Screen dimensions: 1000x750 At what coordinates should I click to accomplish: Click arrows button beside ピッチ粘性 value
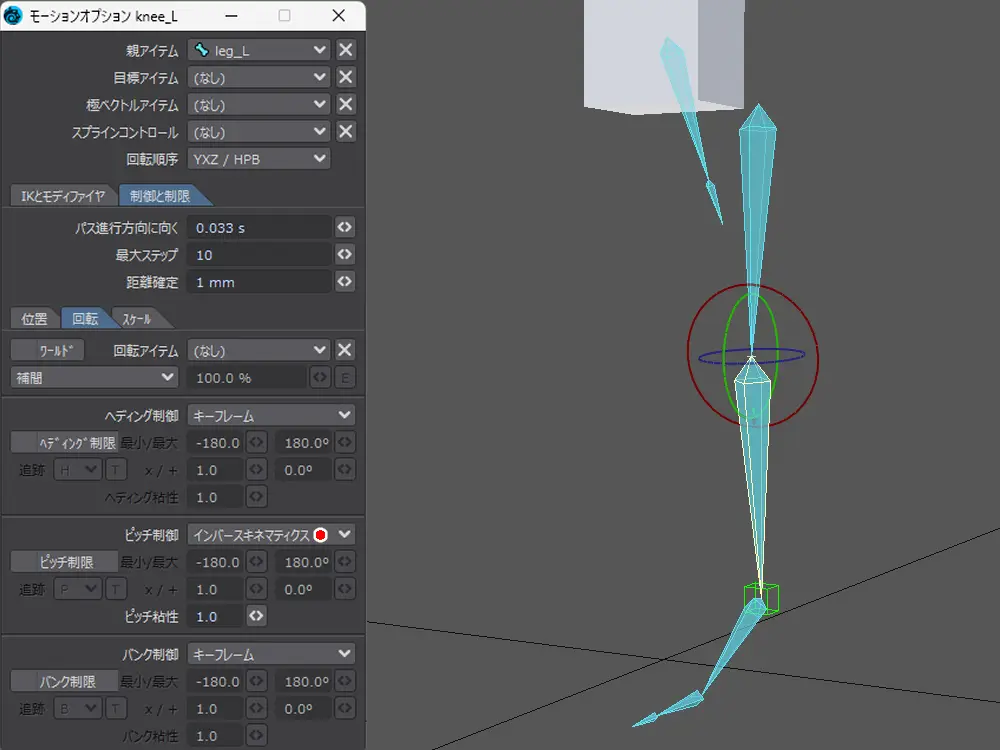coord(257,616)
